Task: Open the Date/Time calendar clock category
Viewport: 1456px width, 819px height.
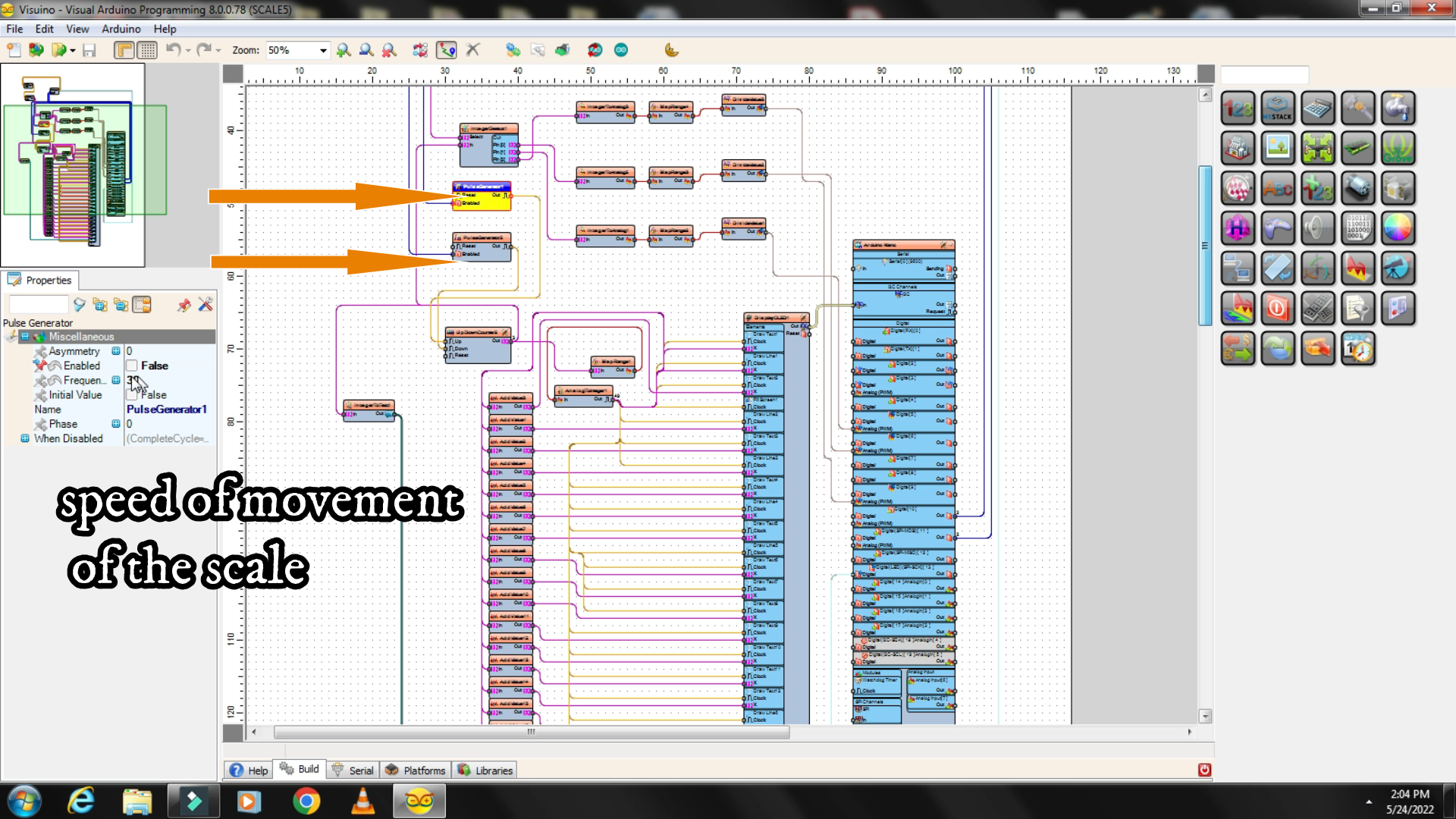Action: pos(1358,349)
